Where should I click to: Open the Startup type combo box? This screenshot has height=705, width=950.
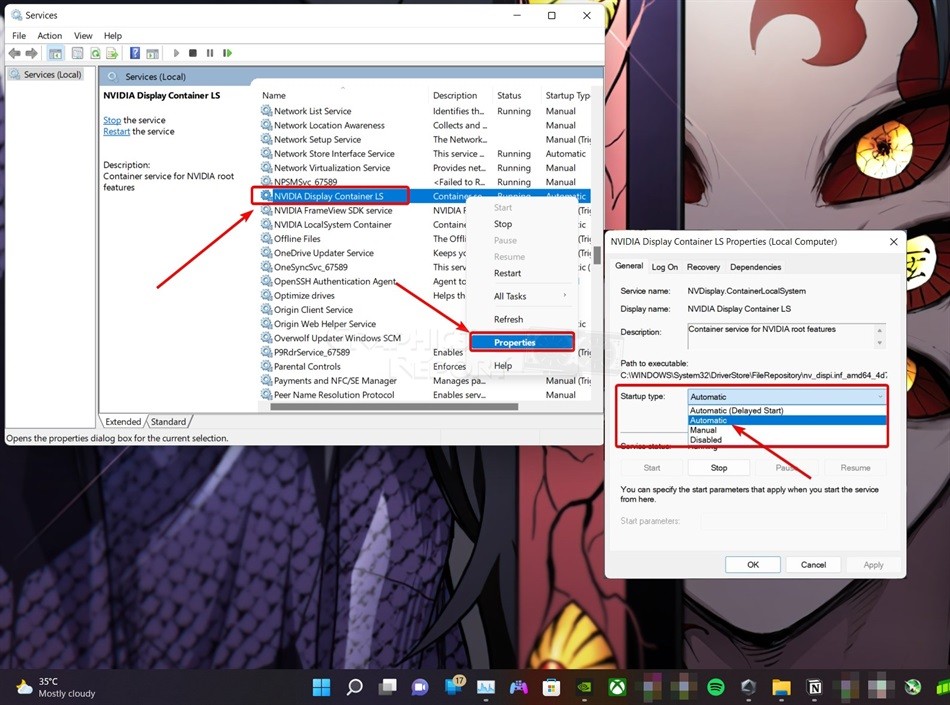pos(787,397)
